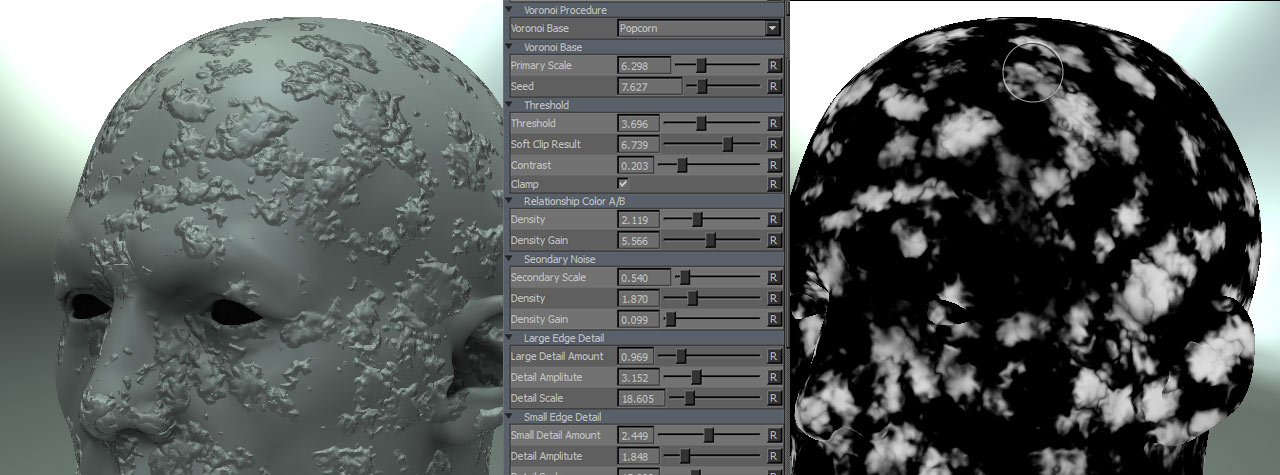Click the Soft Clip Result slider handle

(728, 145)
